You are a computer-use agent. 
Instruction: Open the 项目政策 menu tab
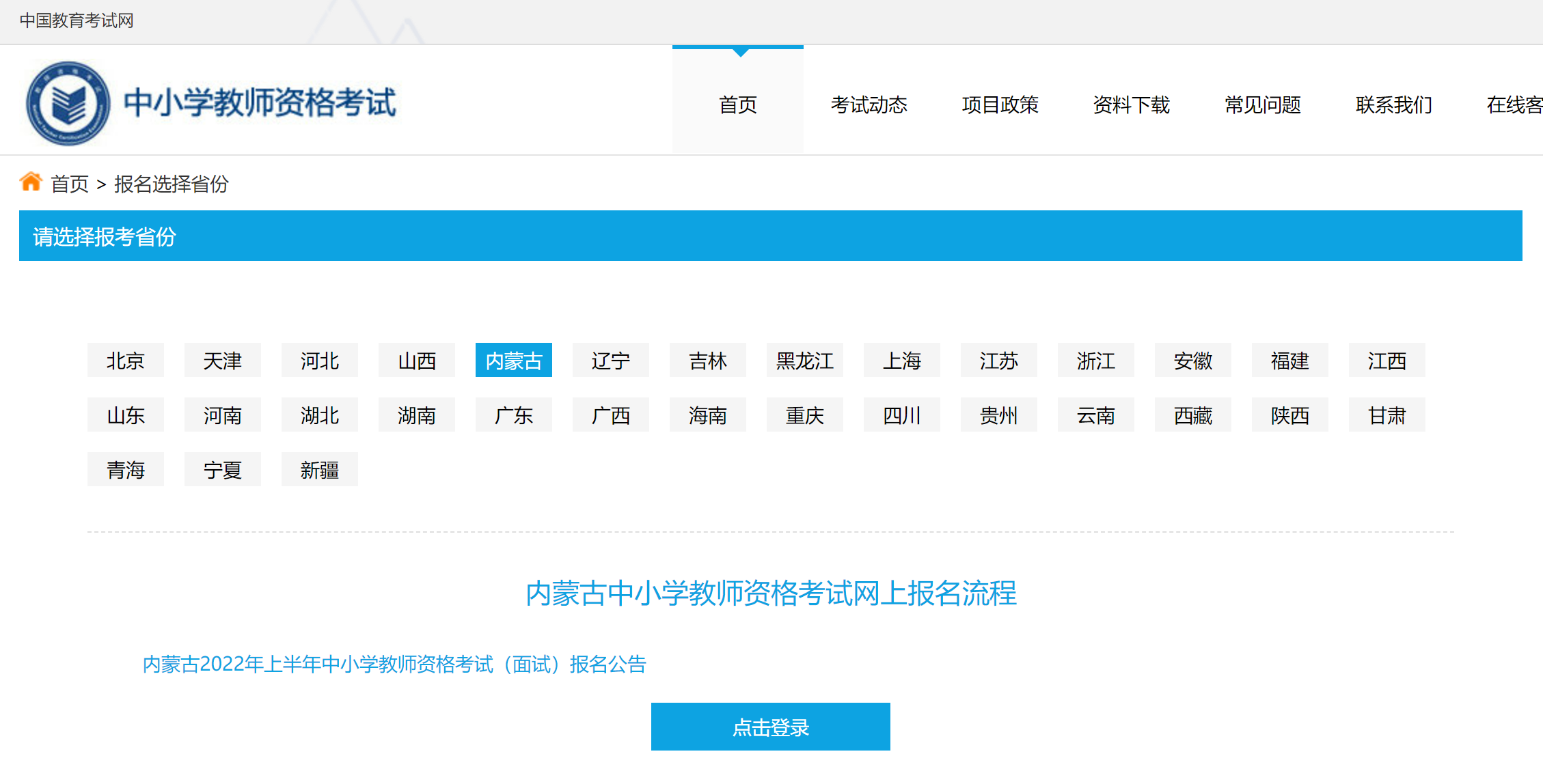[1000, 104]
